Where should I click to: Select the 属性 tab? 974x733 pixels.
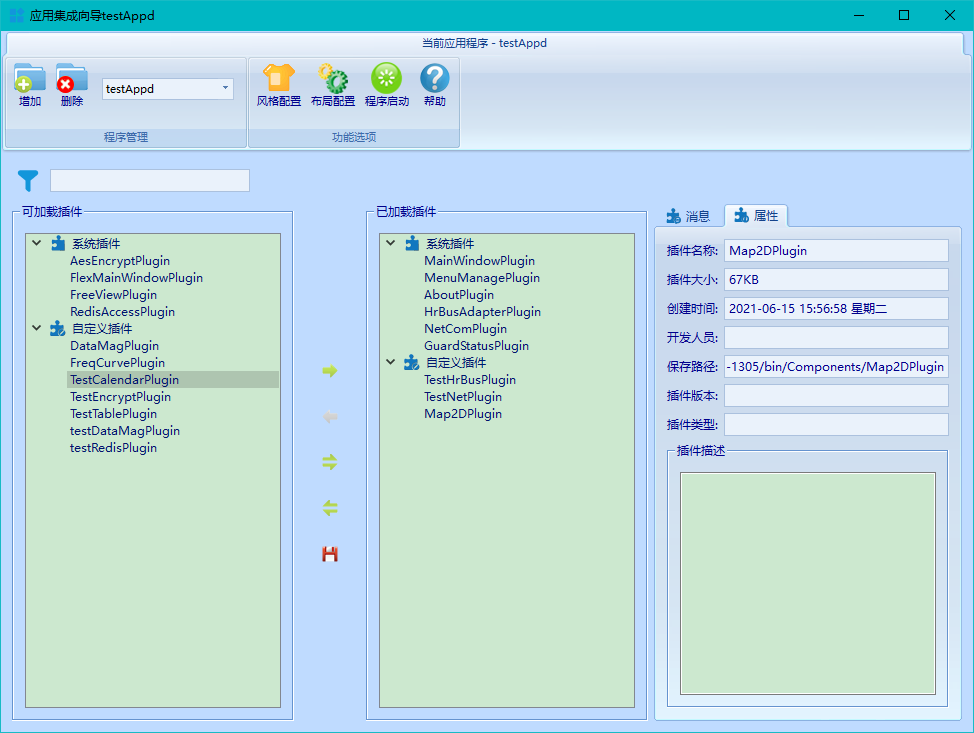coord(756,216)
